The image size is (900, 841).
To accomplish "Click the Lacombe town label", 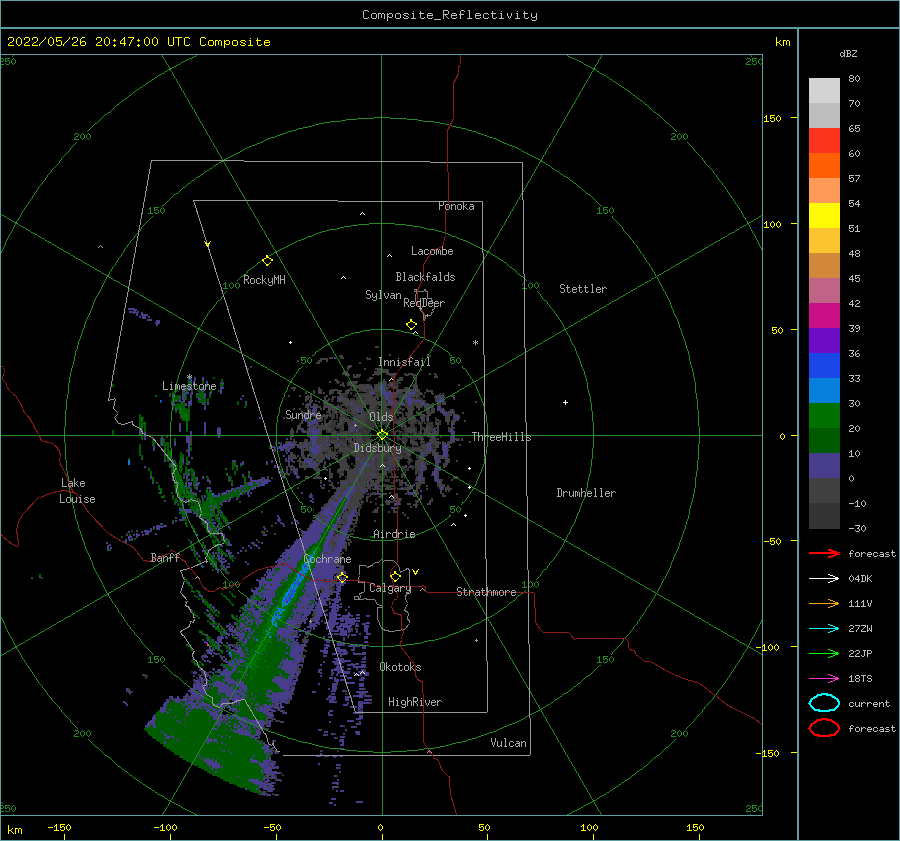I will (x=432, y=251).
